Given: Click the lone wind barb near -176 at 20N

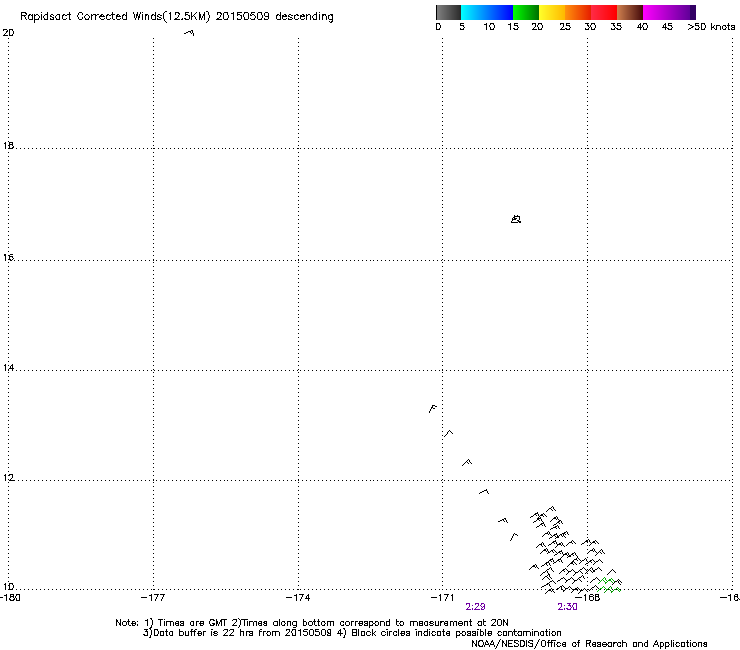Looking at the screenshot, I should pyautogui.click(x=189, y=33).
